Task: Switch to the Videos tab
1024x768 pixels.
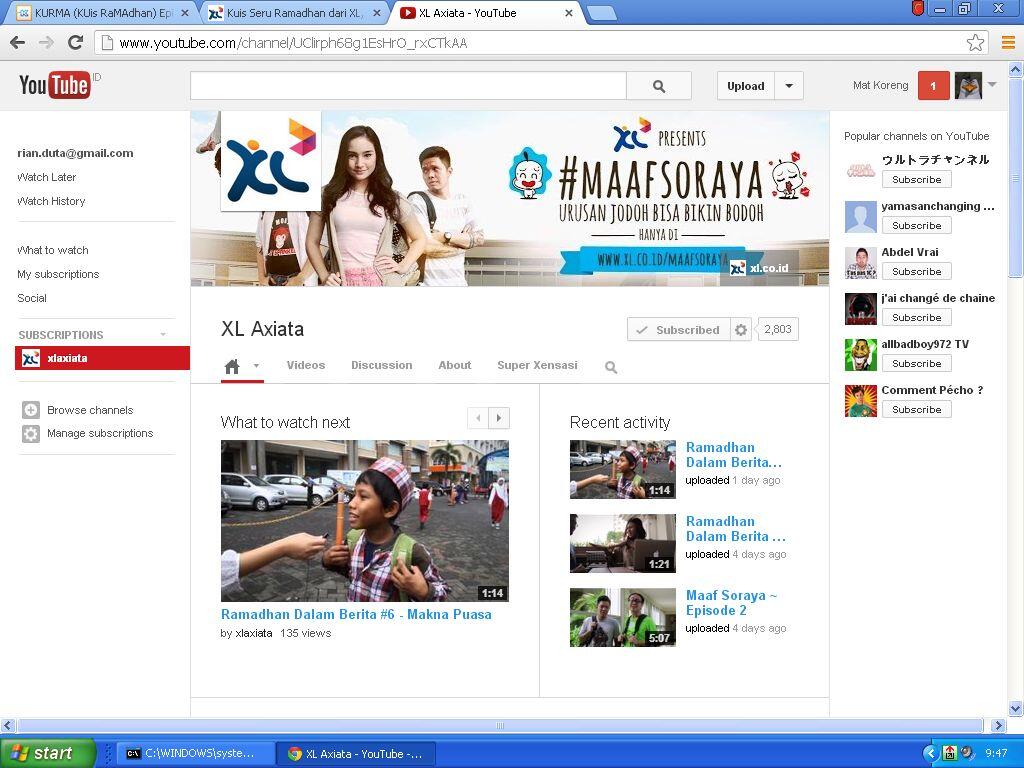Action: 305,365
